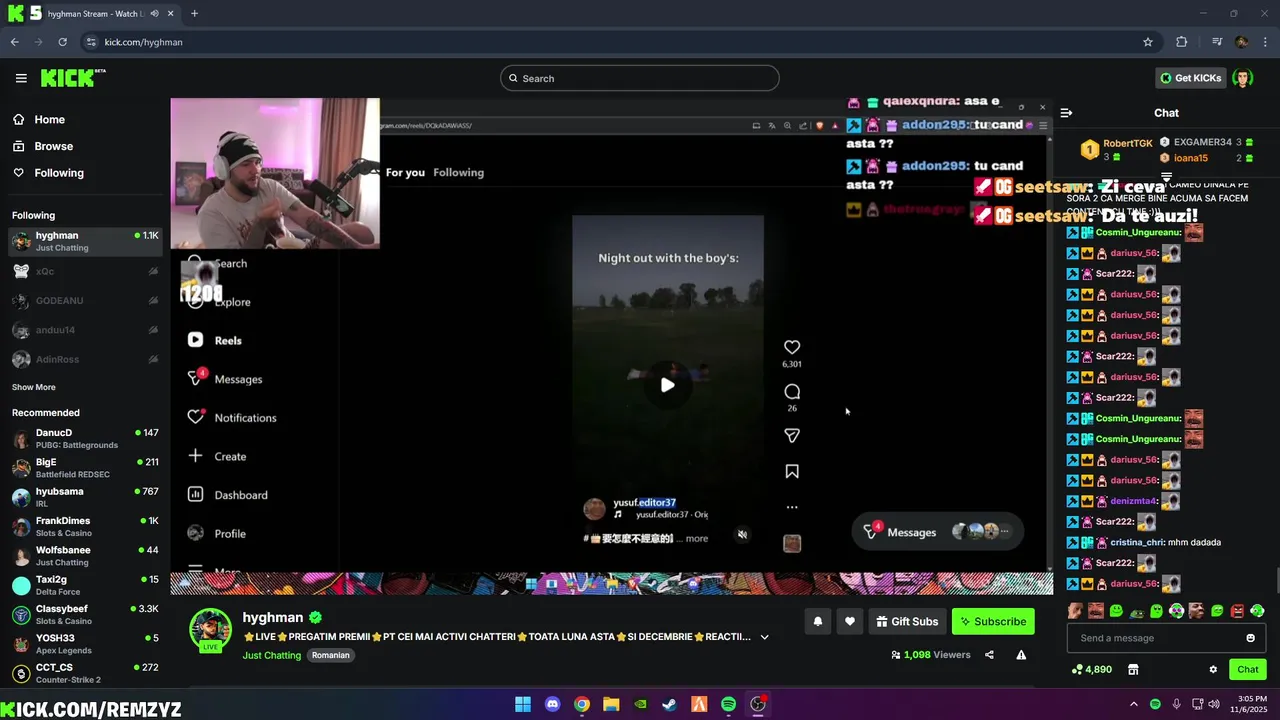
Task: Open Chrome three-dot menu
Action: tap(1265, 42)
